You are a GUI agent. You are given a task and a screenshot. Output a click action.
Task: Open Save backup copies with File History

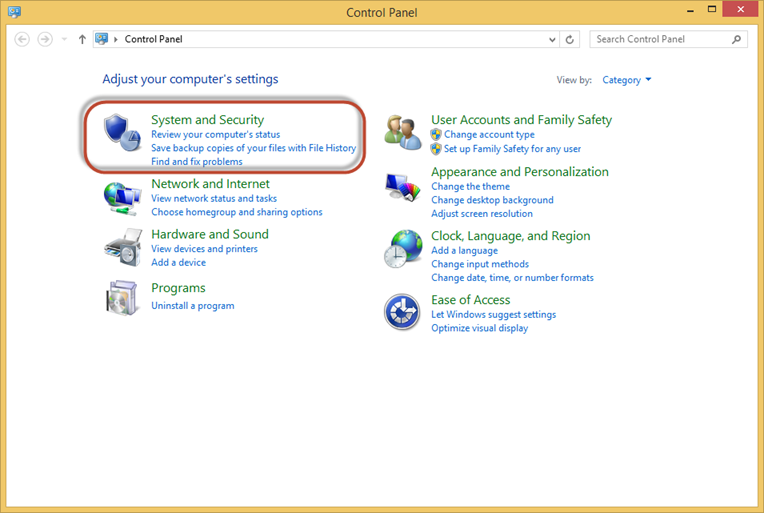253,148
